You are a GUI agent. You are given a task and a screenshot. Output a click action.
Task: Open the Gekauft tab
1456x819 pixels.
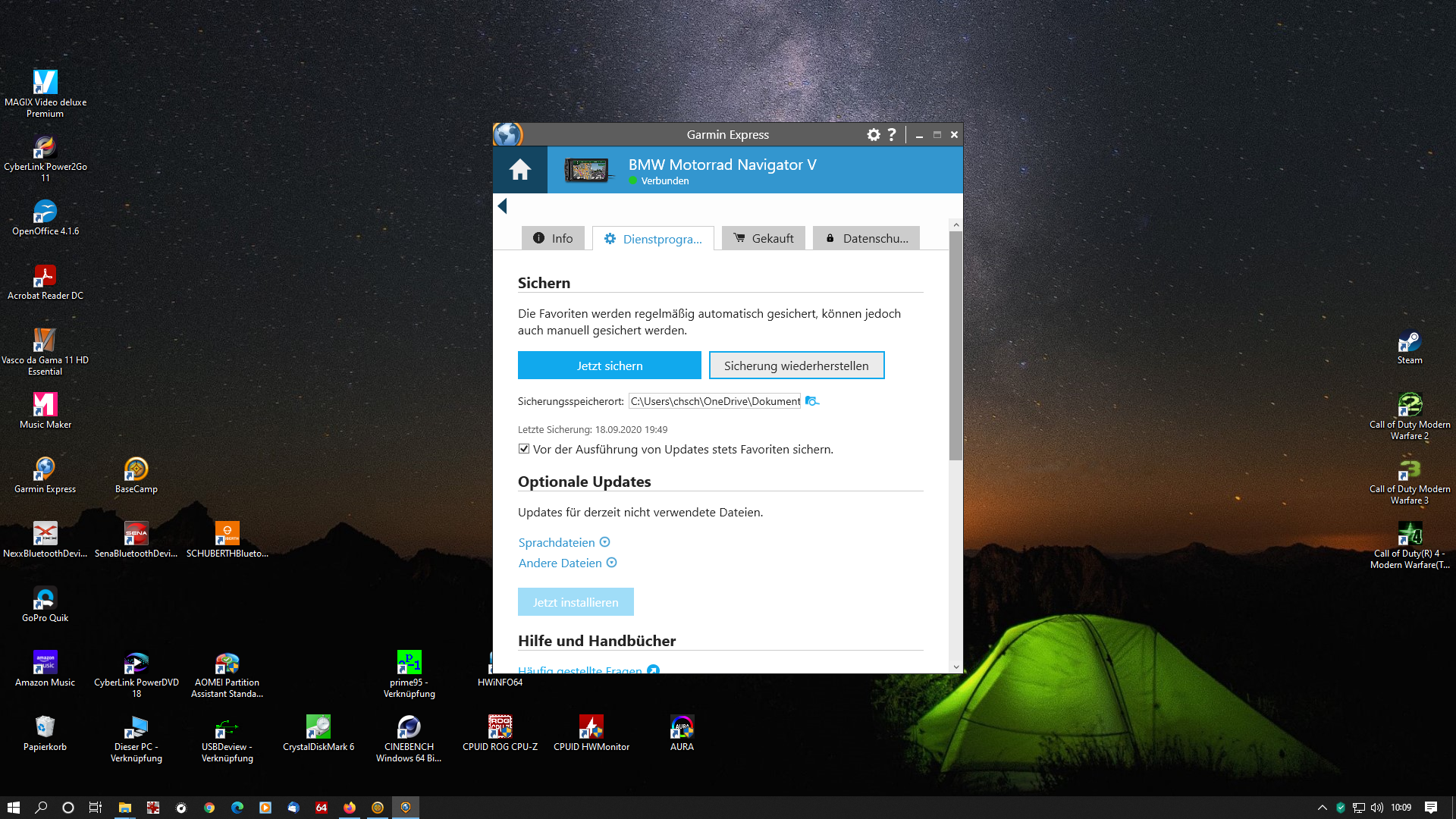pyautogui.click(x=763, y=238)
